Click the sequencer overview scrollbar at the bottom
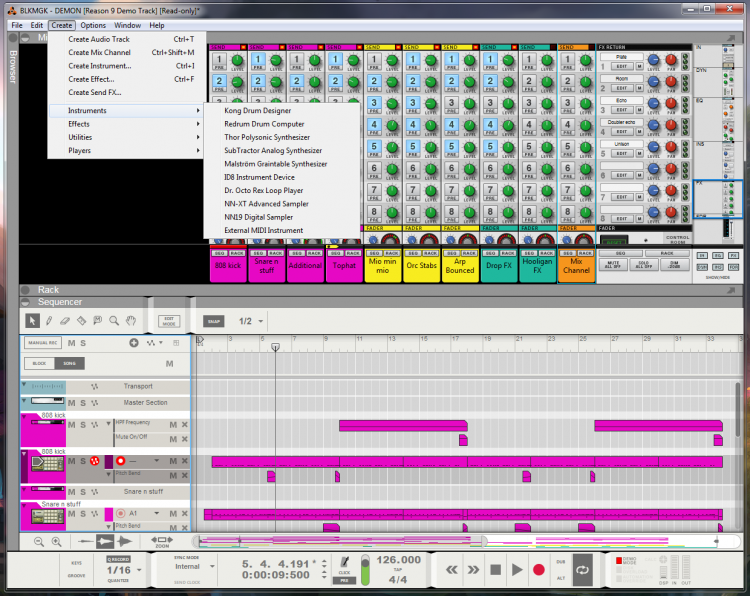Viewport: 750px width, 596px height. 466,541
